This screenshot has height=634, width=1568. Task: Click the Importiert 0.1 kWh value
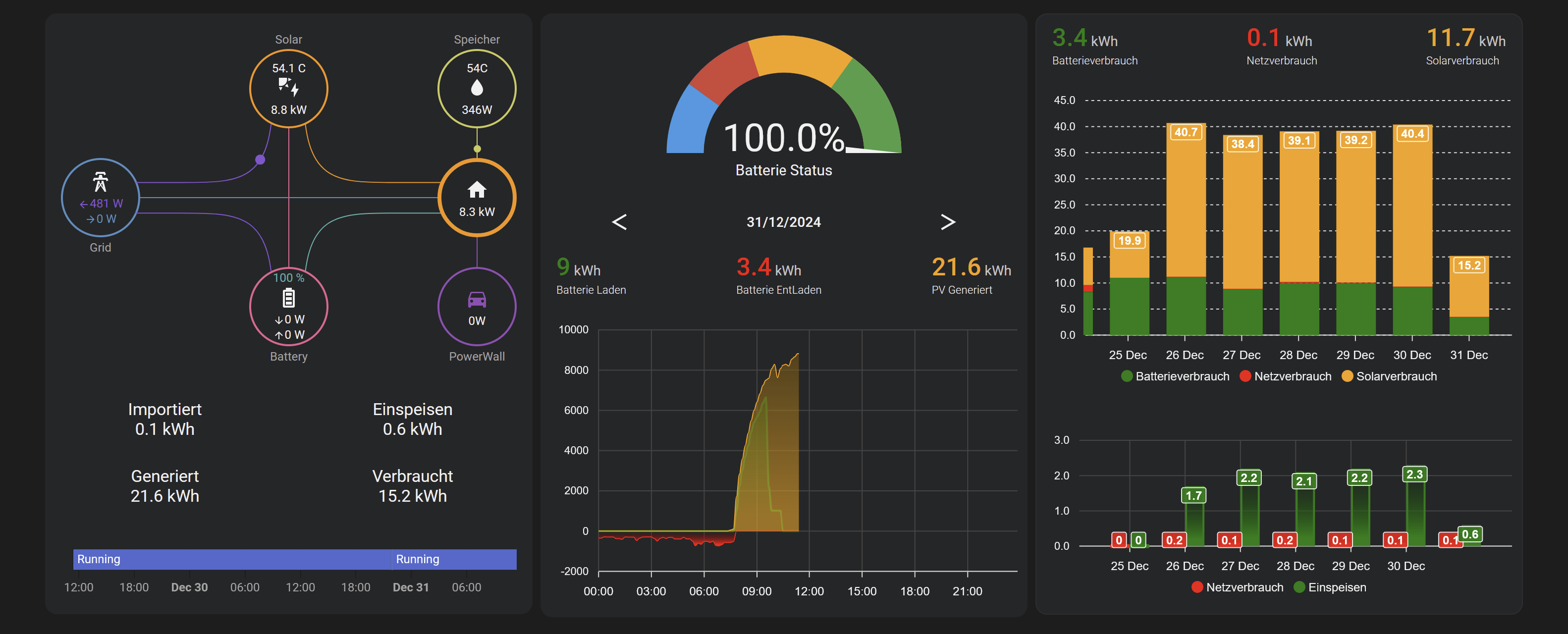[x=164, y=428]
